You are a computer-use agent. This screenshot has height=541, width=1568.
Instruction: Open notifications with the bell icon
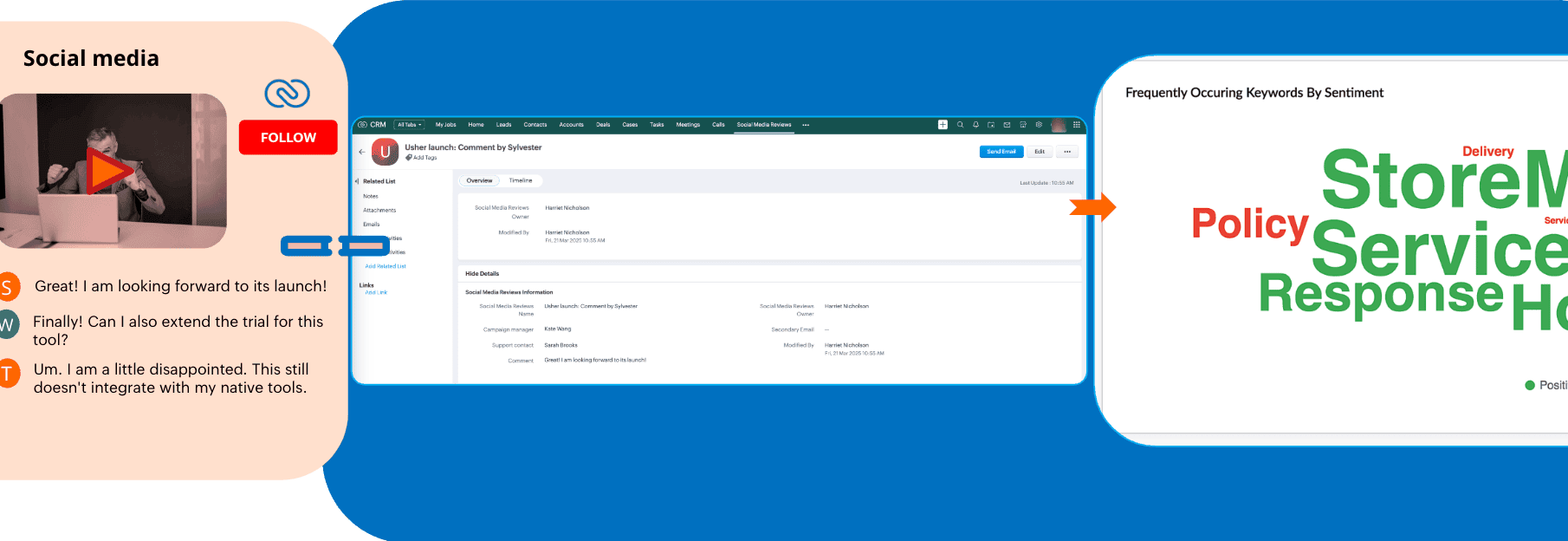tap(975, 125)
